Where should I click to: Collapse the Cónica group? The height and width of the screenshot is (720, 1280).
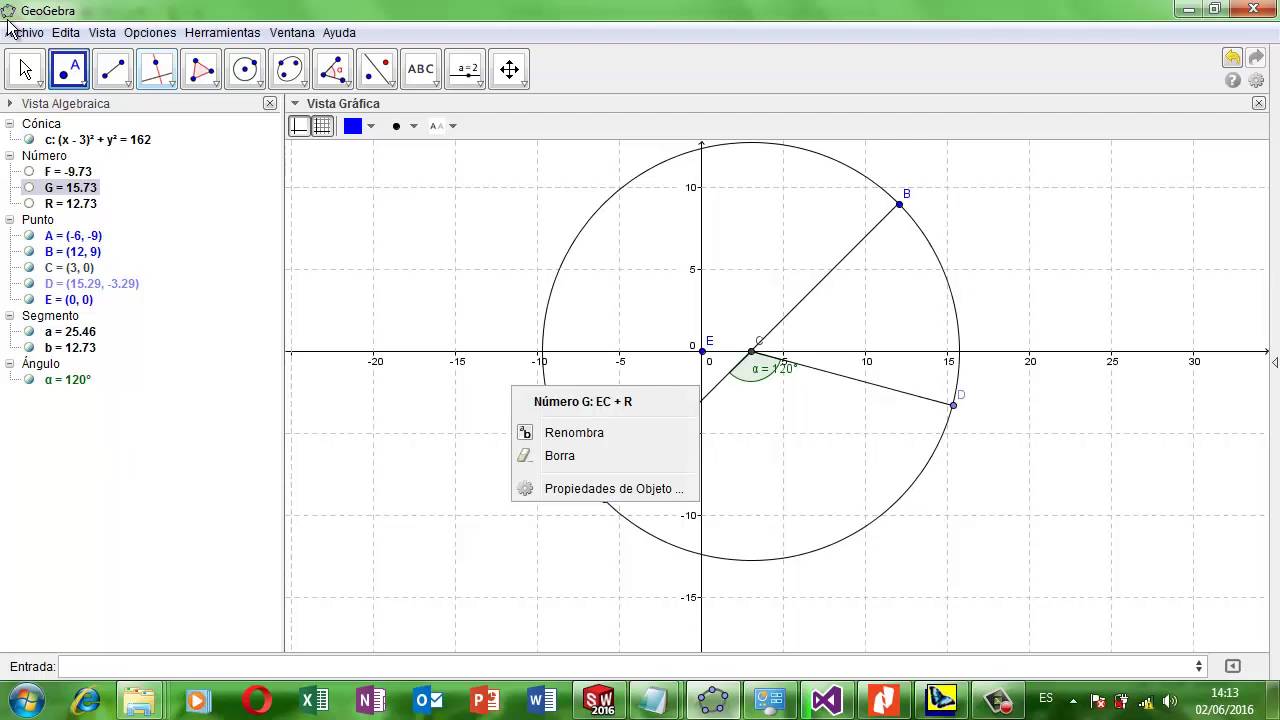point(10,124)
